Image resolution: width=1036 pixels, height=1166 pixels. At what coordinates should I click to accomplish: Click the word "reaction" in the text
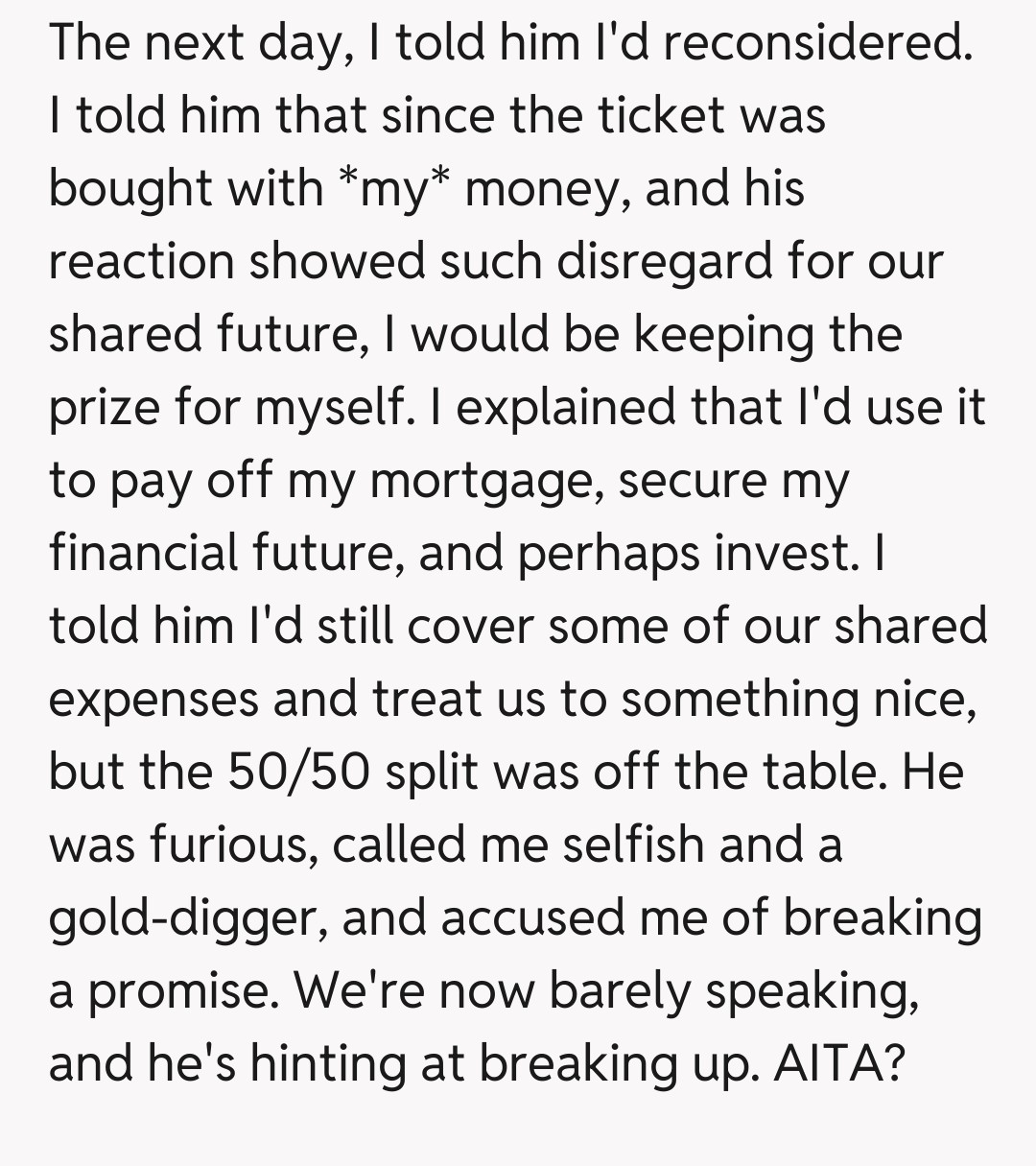pyautogui.click(x=141, y=262)
